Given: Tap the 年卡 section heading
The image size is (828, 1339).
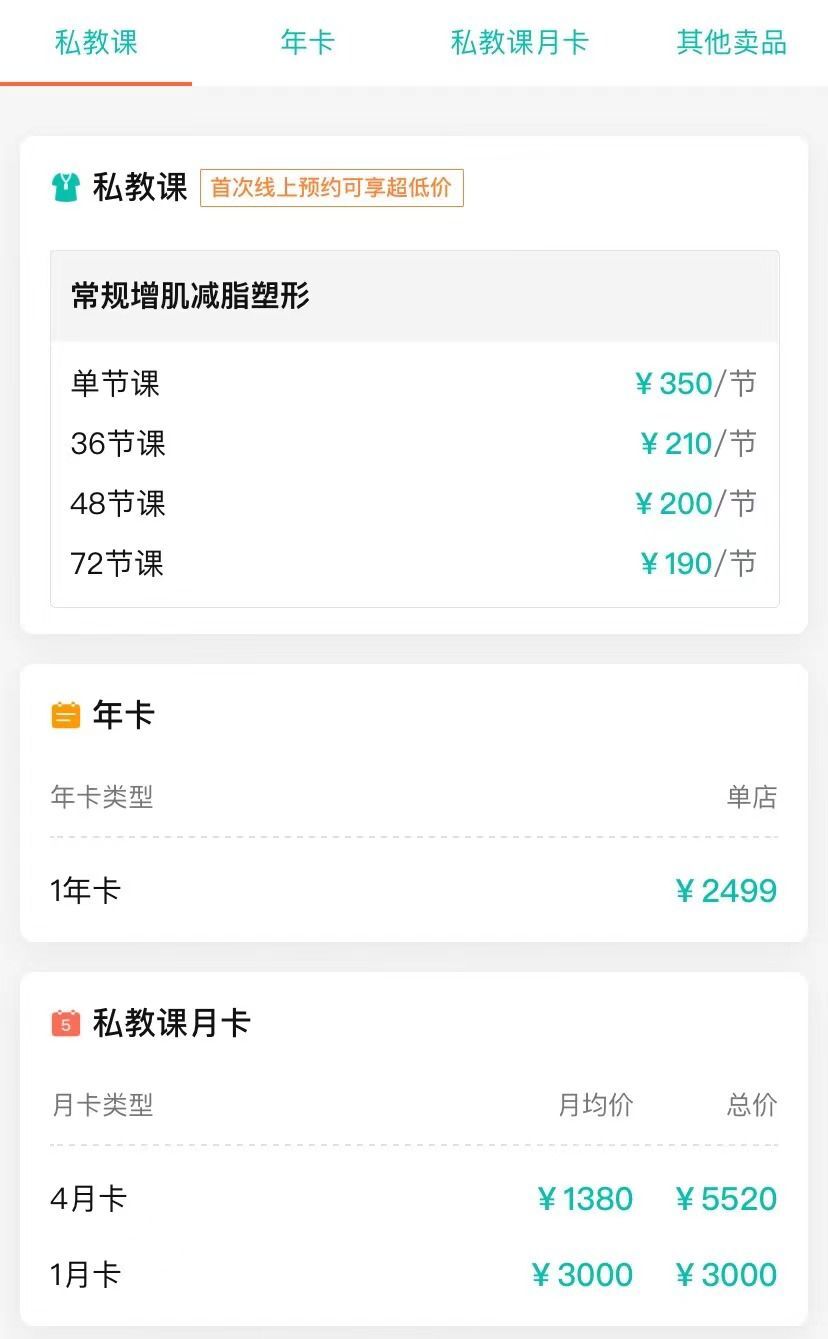Looking at the screenshot, I should click(x=123, y=715).
